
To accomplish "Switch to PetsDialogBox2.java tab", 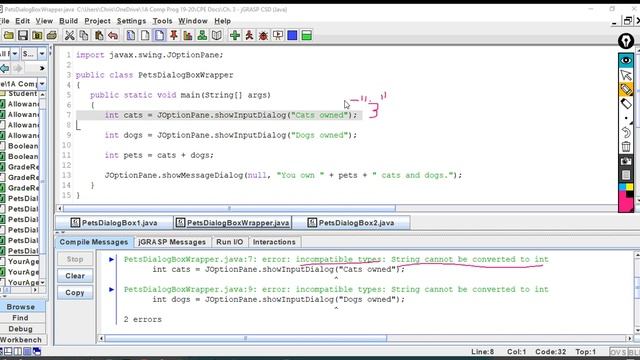I will pos(351,223).
